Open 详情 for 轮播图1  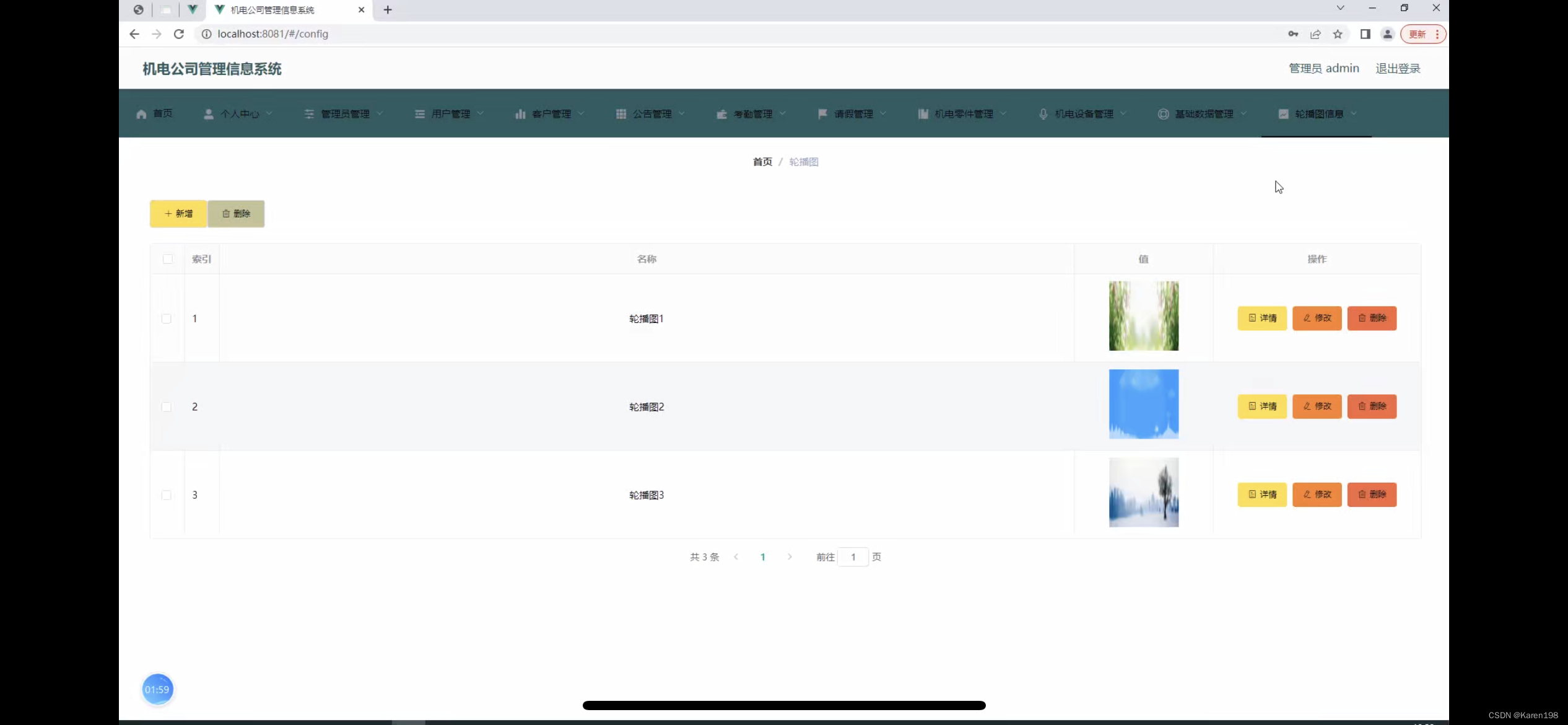1262,318
